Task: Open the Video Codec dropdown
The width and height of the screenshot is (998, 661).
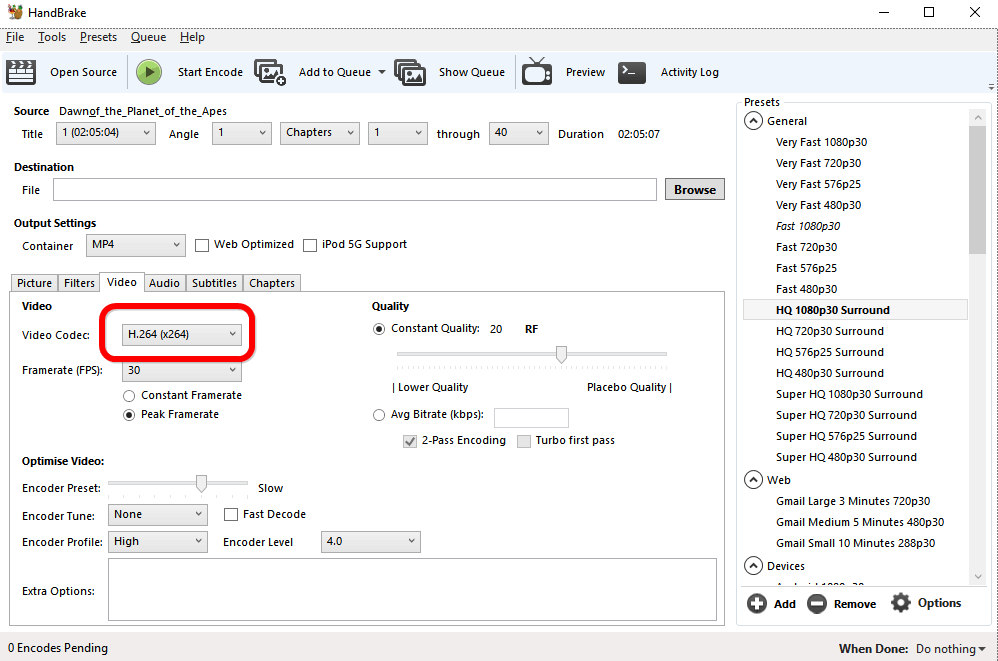Action: 181,334
